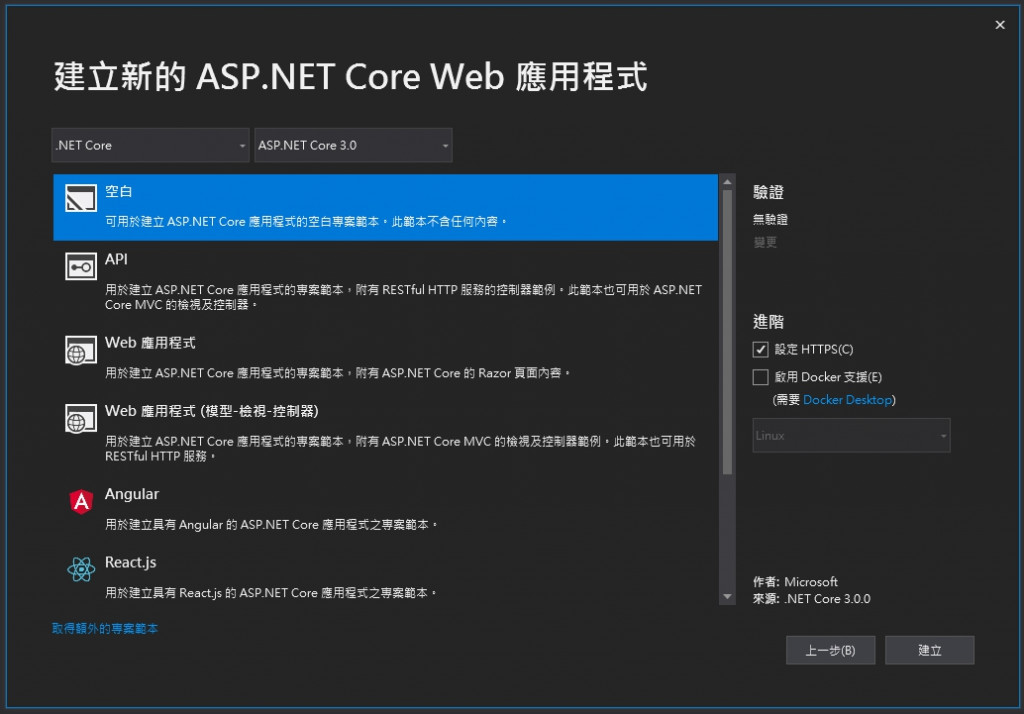Screen dimensions: 1024x714
Task: Click the 空白 template description text
Action: [306, 221]
